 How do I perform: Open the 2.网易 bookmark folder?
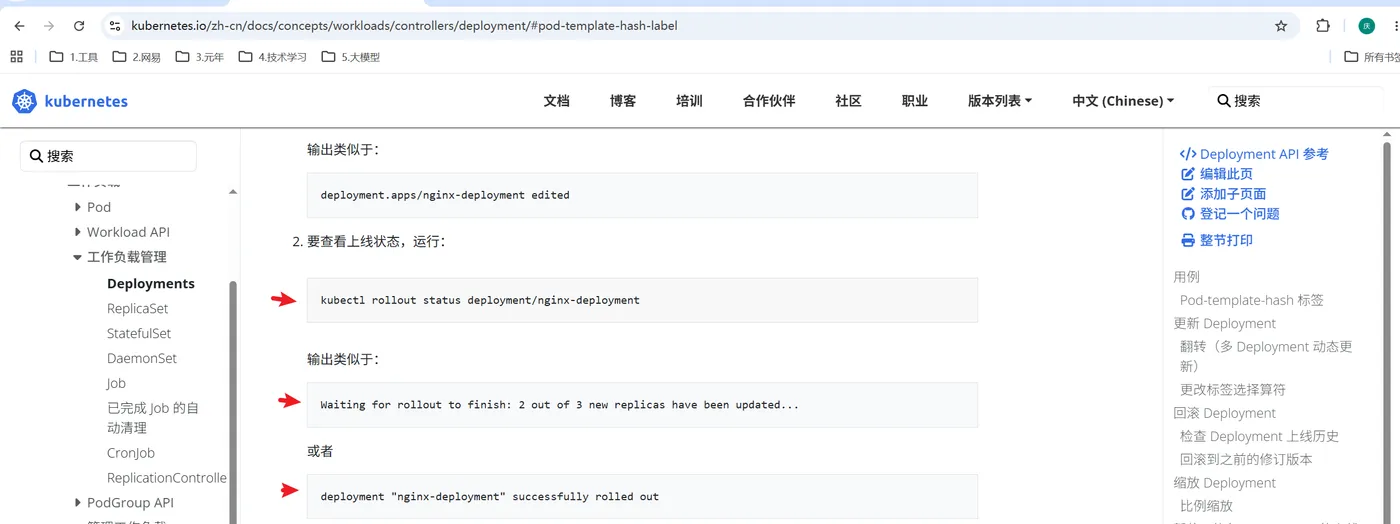point(136,57)
